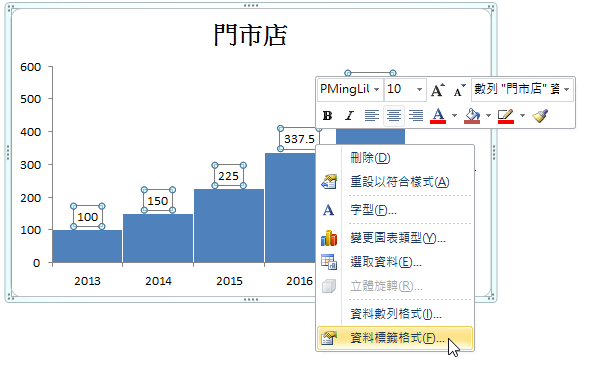Click the vertical axis value 400
The width and height of the screenshot is (600, 365).
(x=31, y=132)
